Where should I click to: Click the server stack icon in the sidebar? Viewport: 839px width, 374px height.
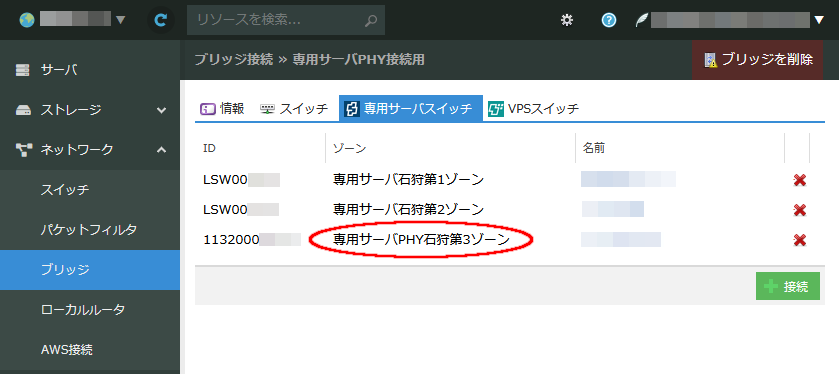(x=22, y=70)
